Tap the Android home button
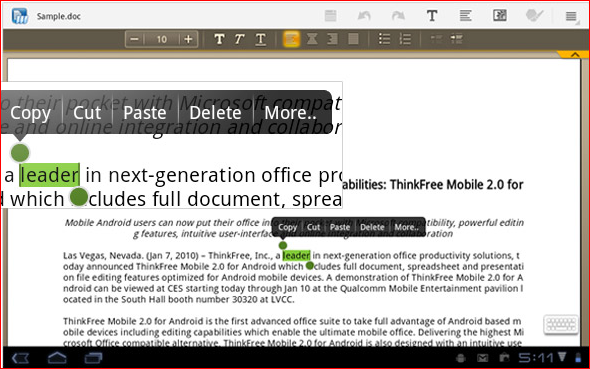 [x=57, y=358]
